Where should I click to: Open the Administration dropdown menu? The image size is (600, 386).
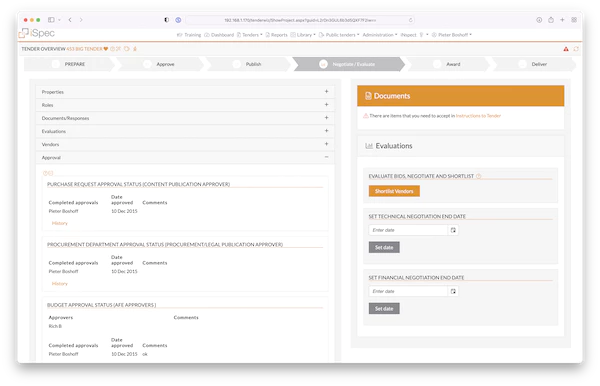tap(380, 35)
